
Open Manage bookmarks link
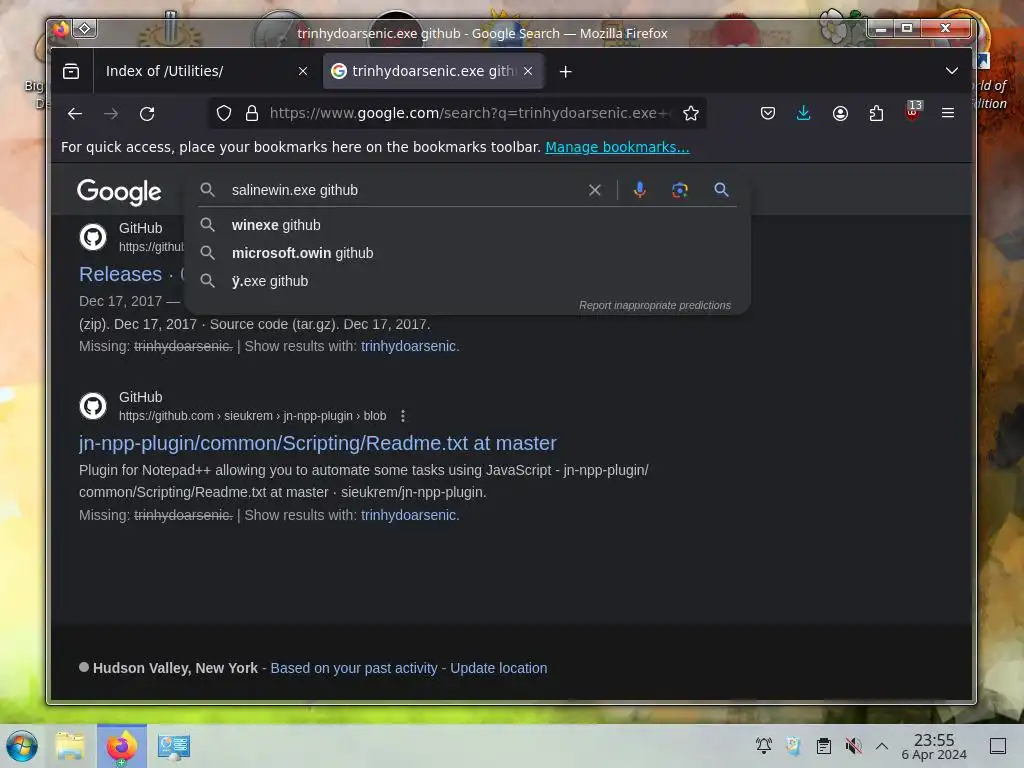617,148
